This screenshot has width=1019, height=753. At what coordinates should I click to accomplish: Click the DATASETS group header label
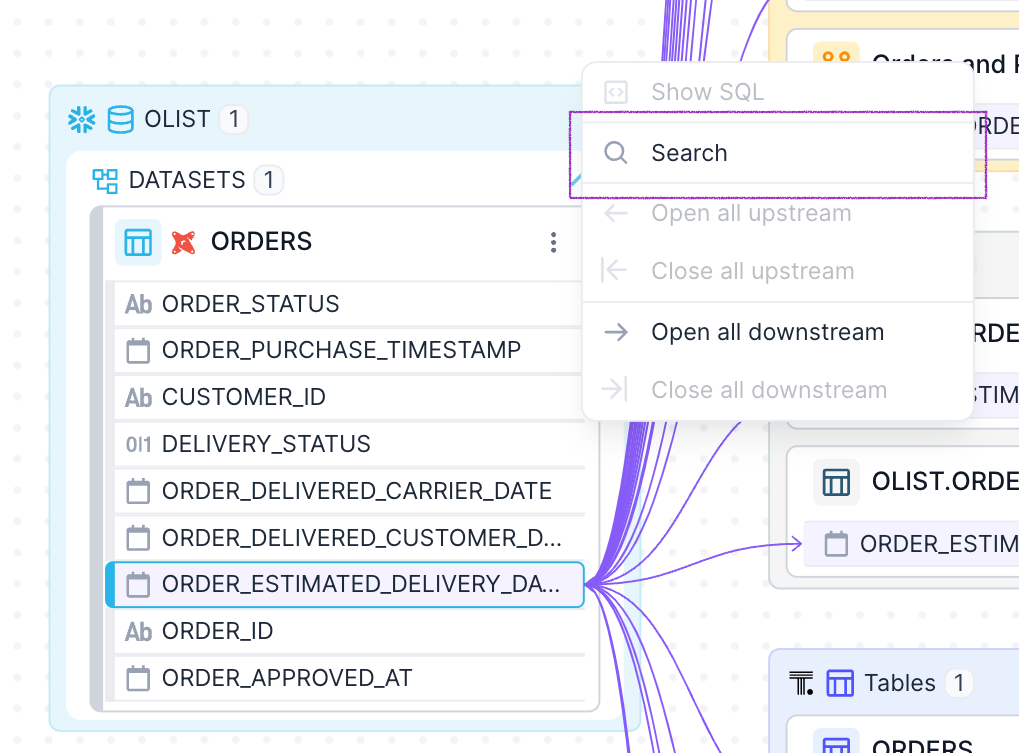click(x=187, y=180)
